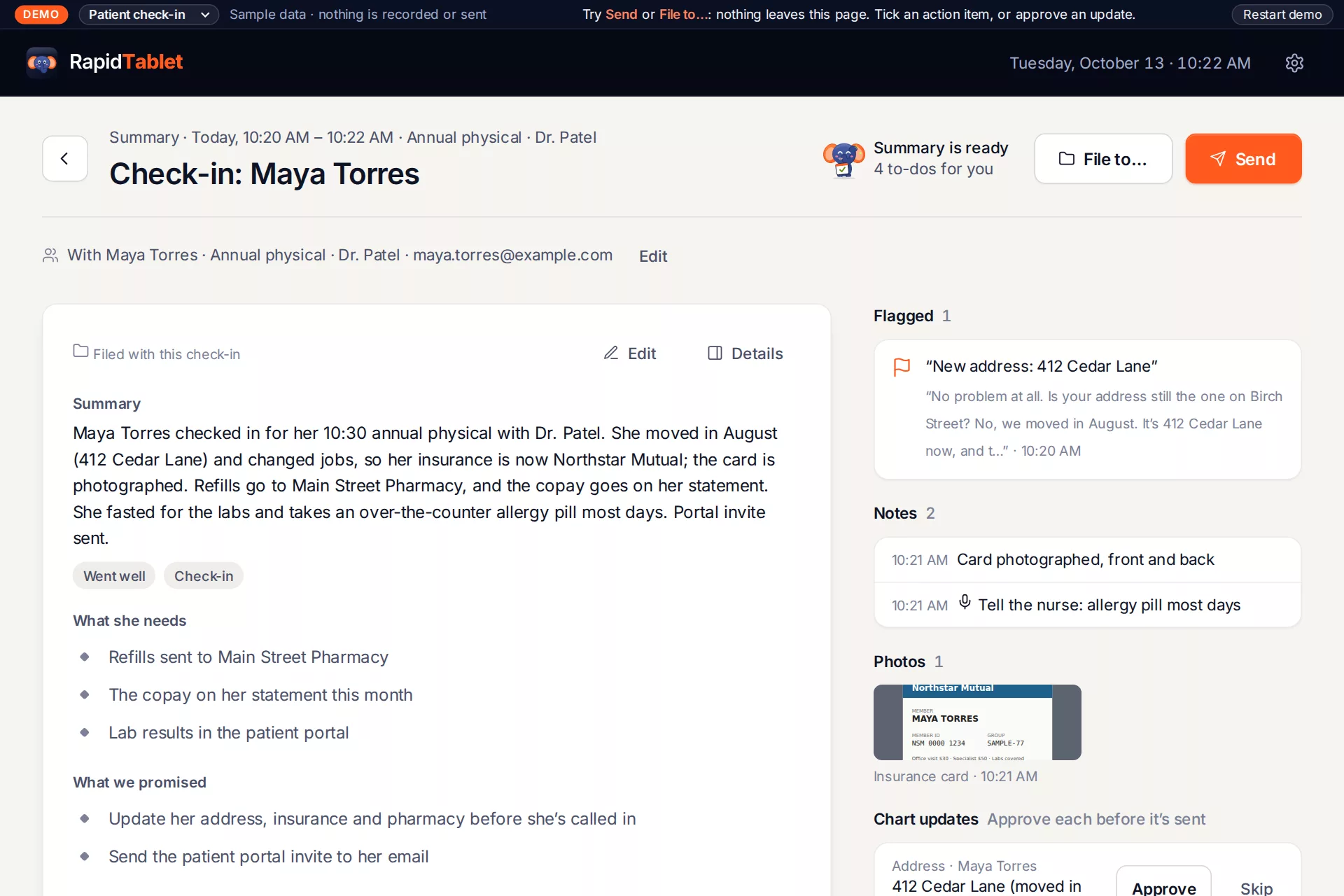Screen dimensions: 1344x896
Task: Click the 4 to-dos for you text
Action: (933, 169)
